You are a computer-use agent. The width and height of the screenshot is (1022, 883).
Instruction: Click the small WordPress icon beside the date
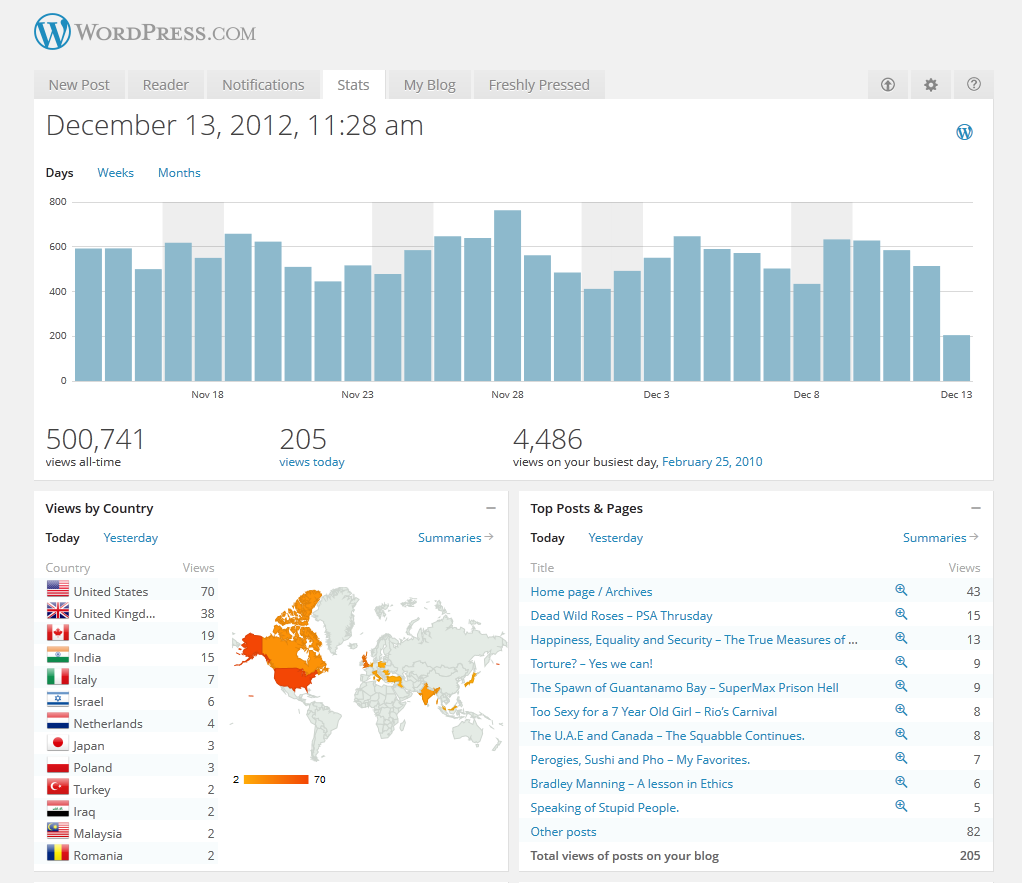click(x=964, y=132)
